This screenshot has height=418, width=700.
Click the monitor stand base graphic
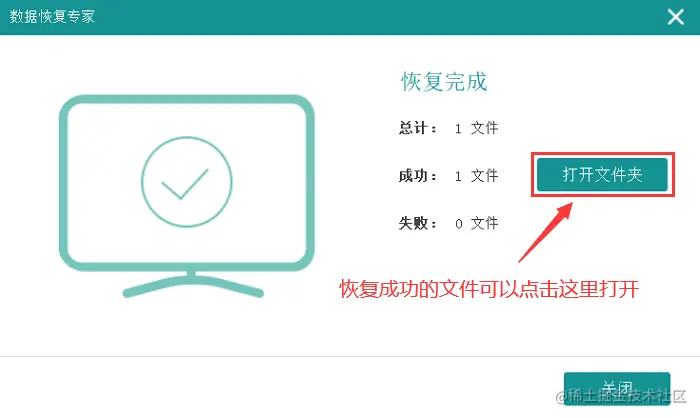193,284
